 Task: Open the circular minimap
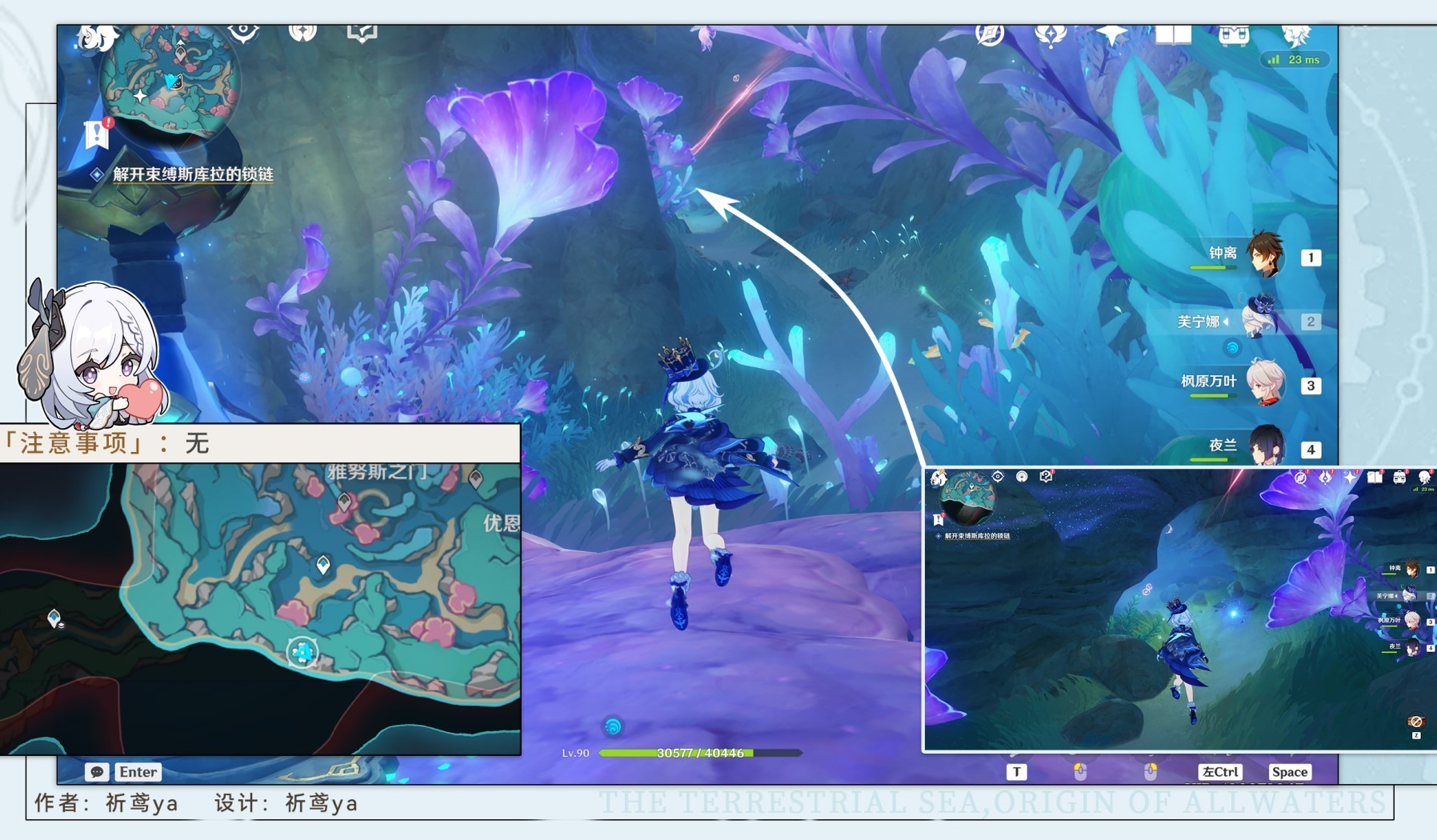pyautogui.click(x=169, y=80)
